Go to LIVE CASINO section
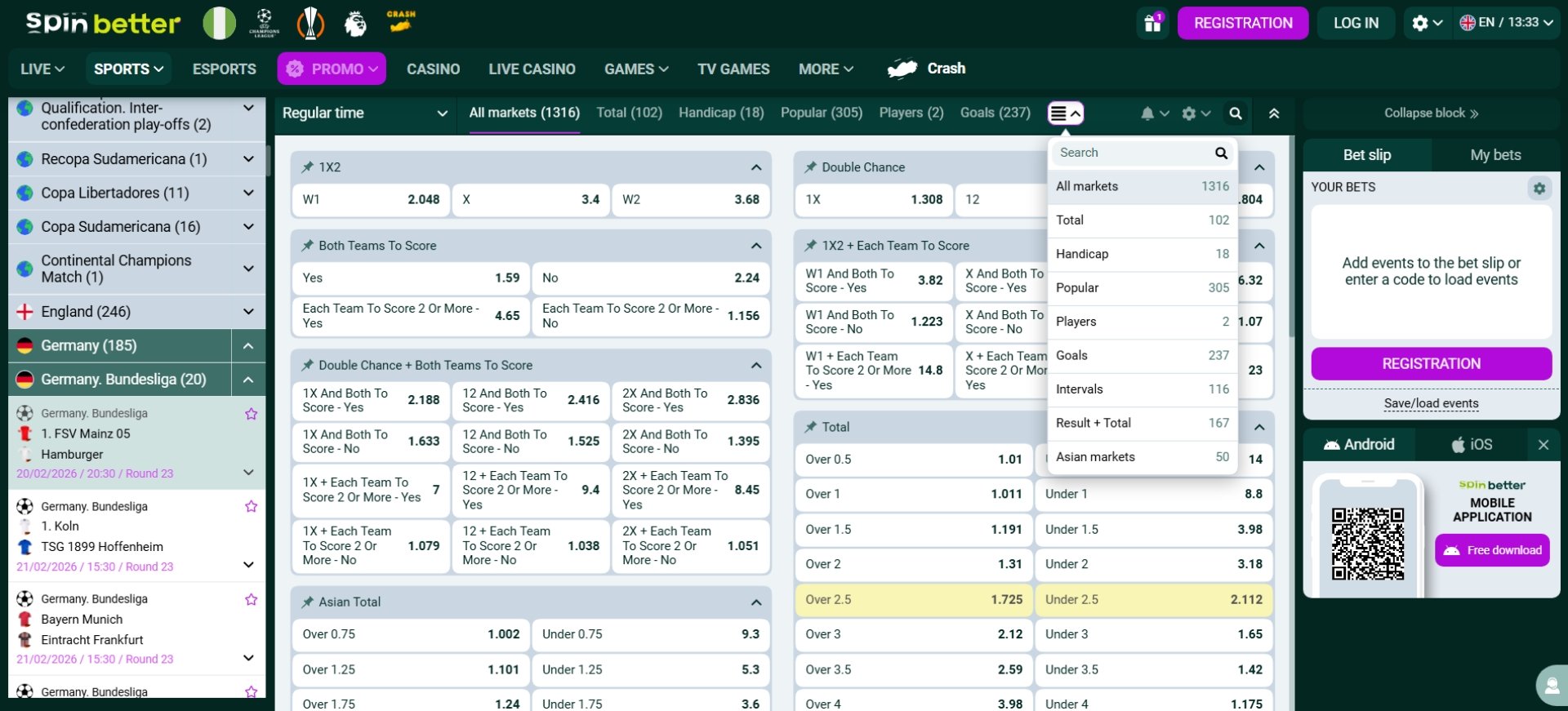Image resolution: width=1568 pixels, height=711 pixels. pyautogui.click(x=532, y=69)
